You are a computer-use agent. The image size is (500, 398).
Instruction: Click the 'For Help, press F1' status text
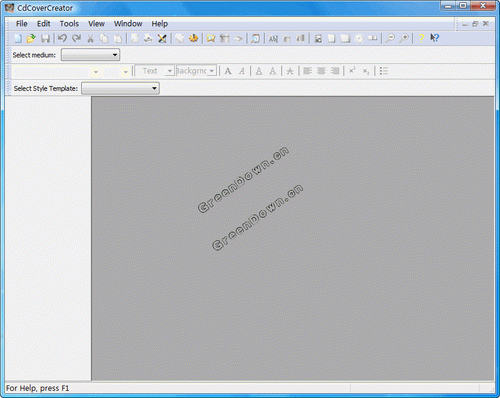37,388
